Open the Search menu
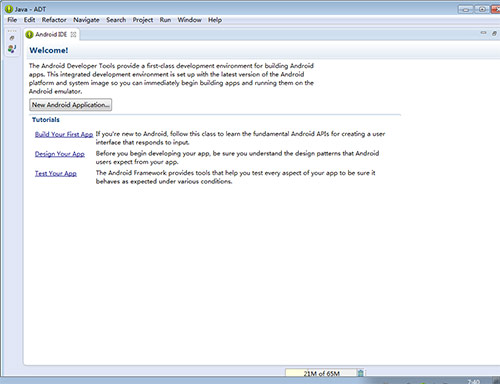This screenshot has height=384, width=500. tap(116, 20)
